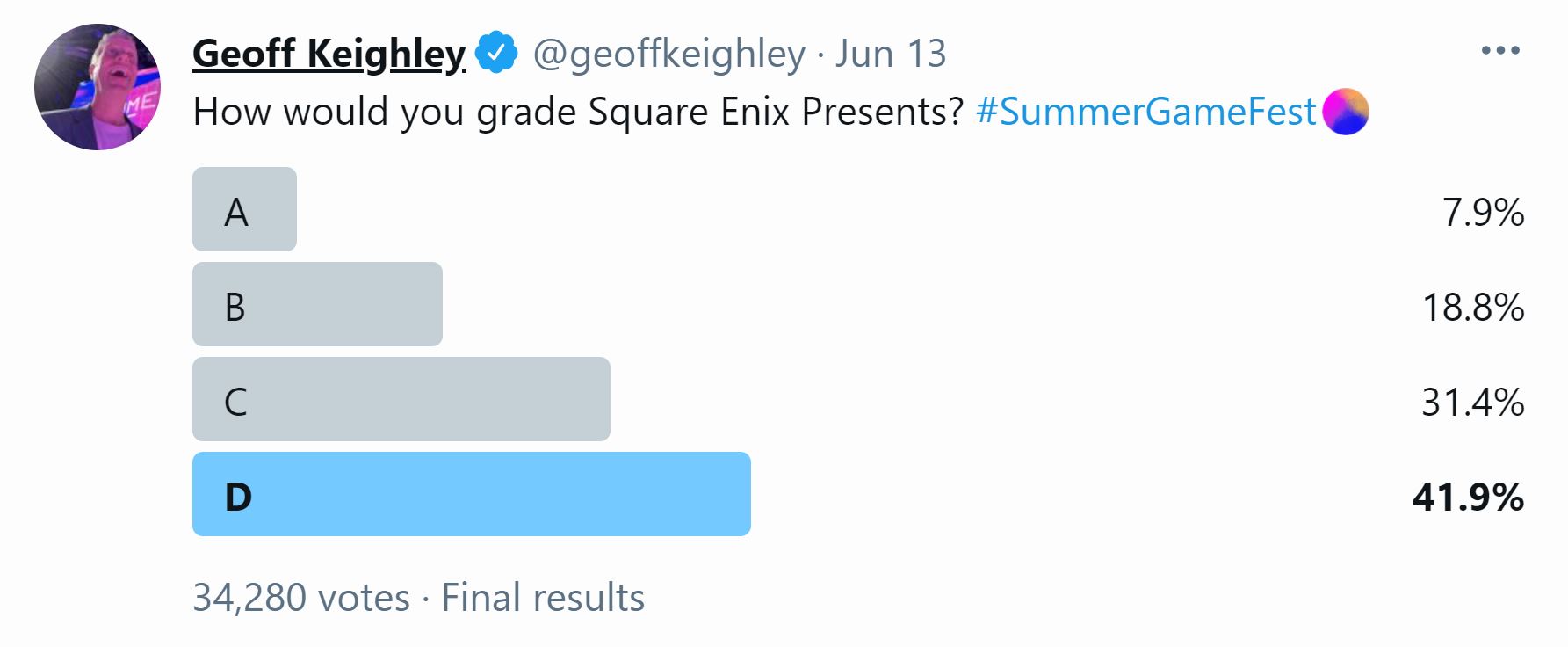
Task: Click the 34,280 votes count
Action: tap(301, 598)
